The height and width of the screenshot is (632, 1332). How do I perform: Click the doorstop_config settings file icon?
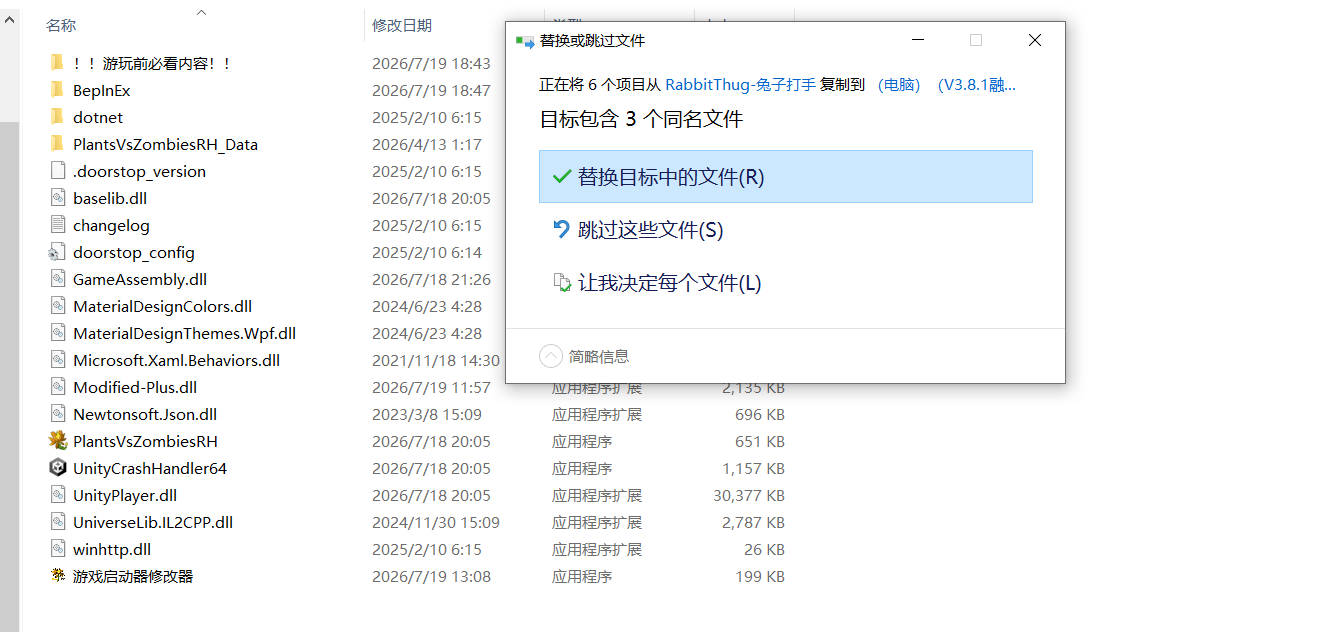pos(57,252)
